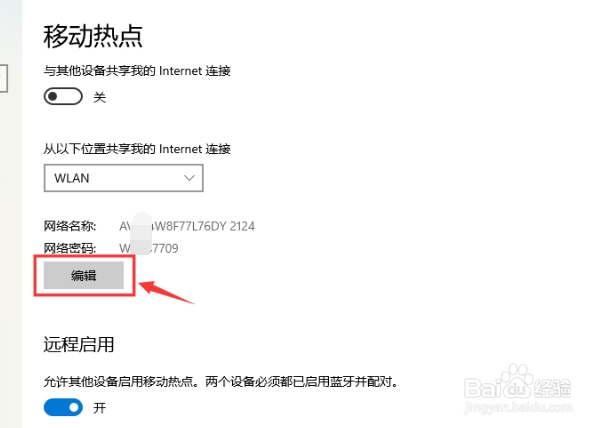
Task: Open the WLAN connection dropdown
Action: [x=124, y=178]
